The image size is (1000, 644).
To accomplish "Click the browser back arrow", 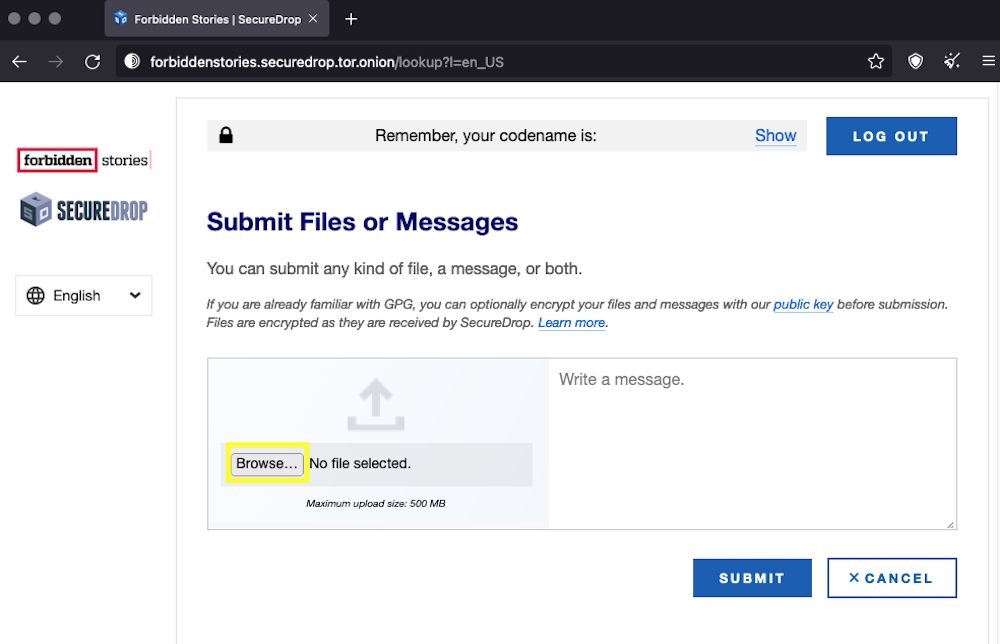I will [x=20, y=62].
